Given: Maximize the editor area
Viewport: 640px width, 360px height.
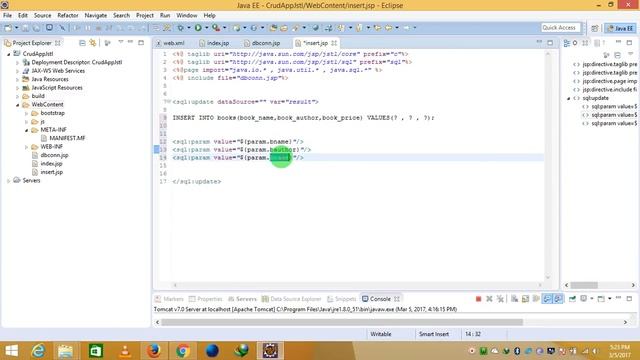Looking at the screenshot, I should coord(550,43).
